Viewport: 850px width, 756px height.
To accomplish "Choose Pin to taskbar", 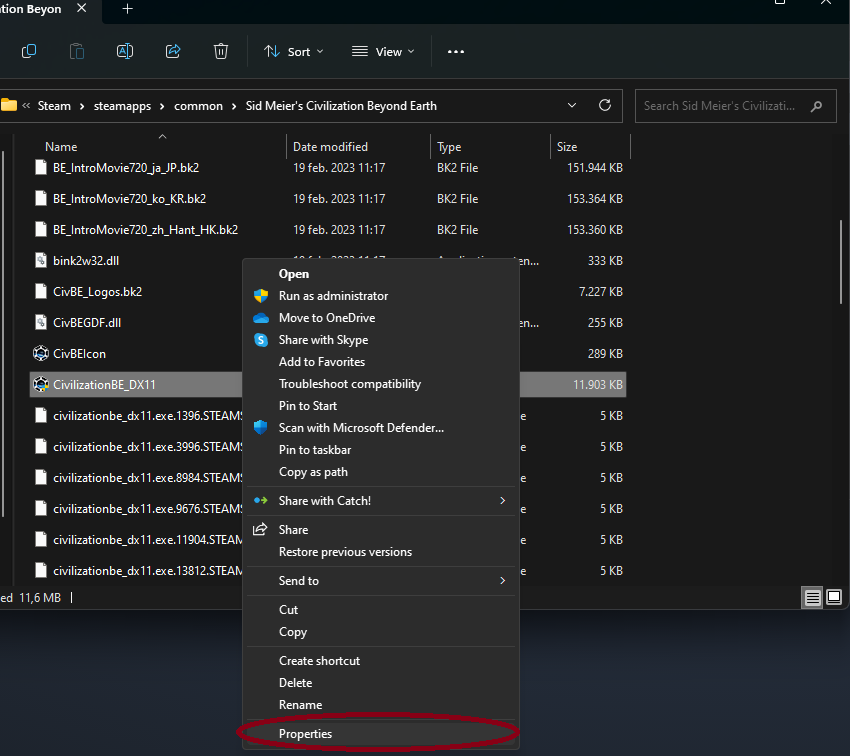I will coord(381,449).
